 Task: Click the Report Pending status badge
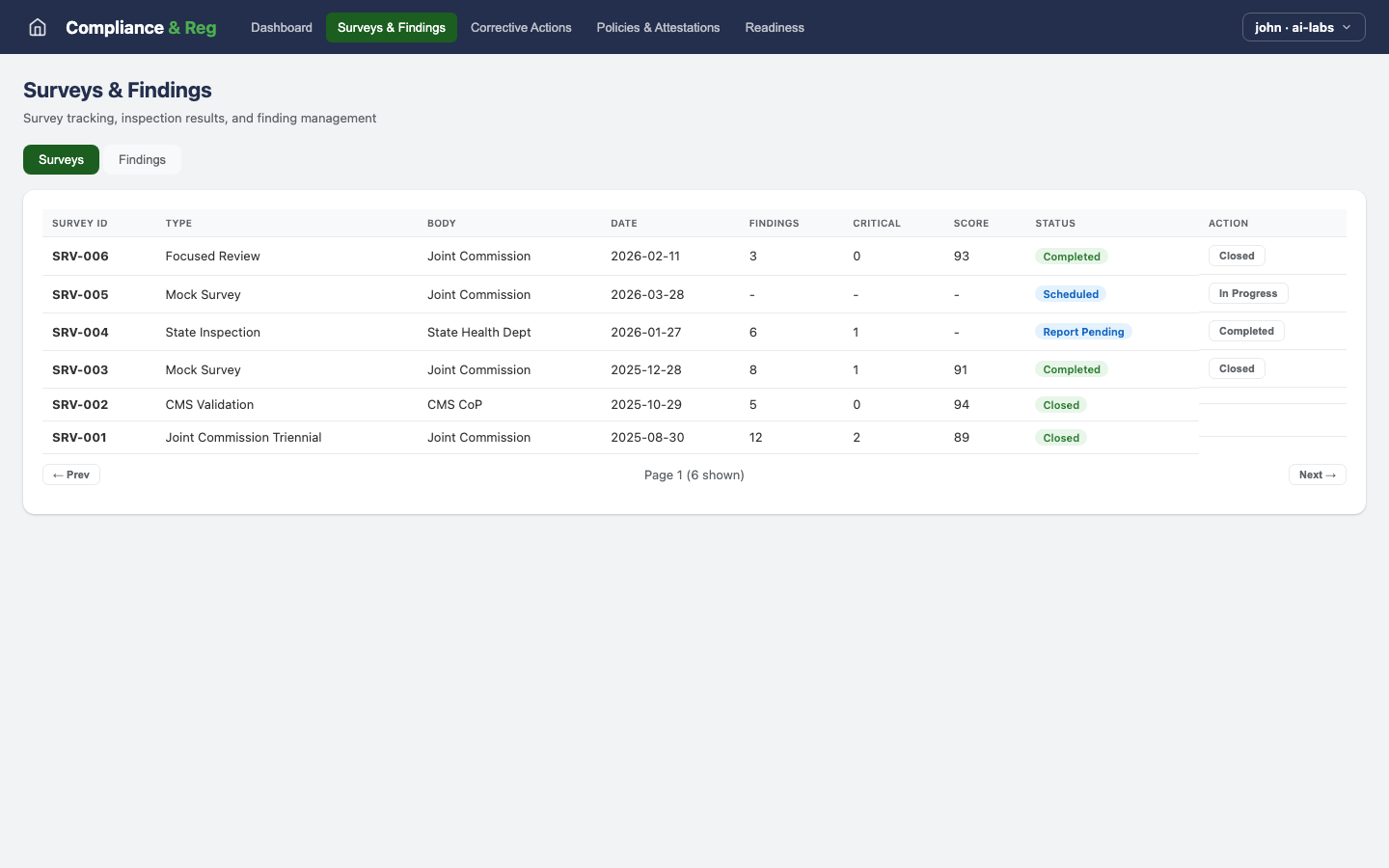(1083, 332)
